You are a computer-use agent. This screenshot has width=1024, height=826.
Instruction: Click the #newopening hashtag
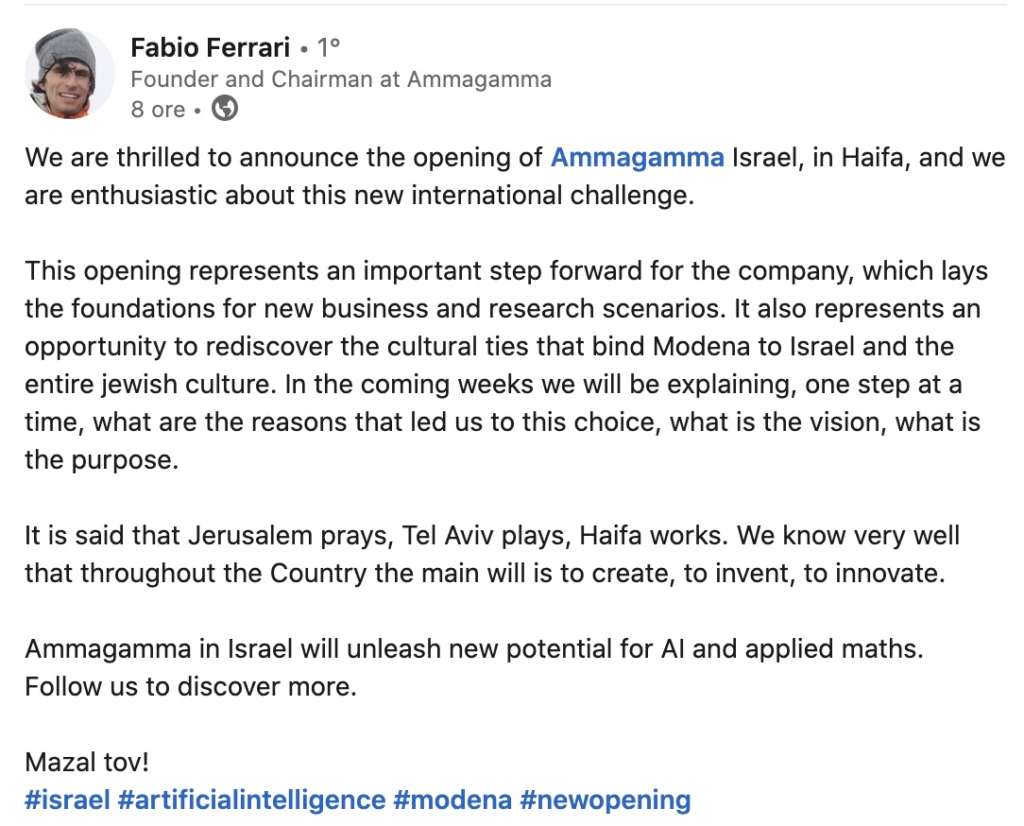[x=605, y=799]
